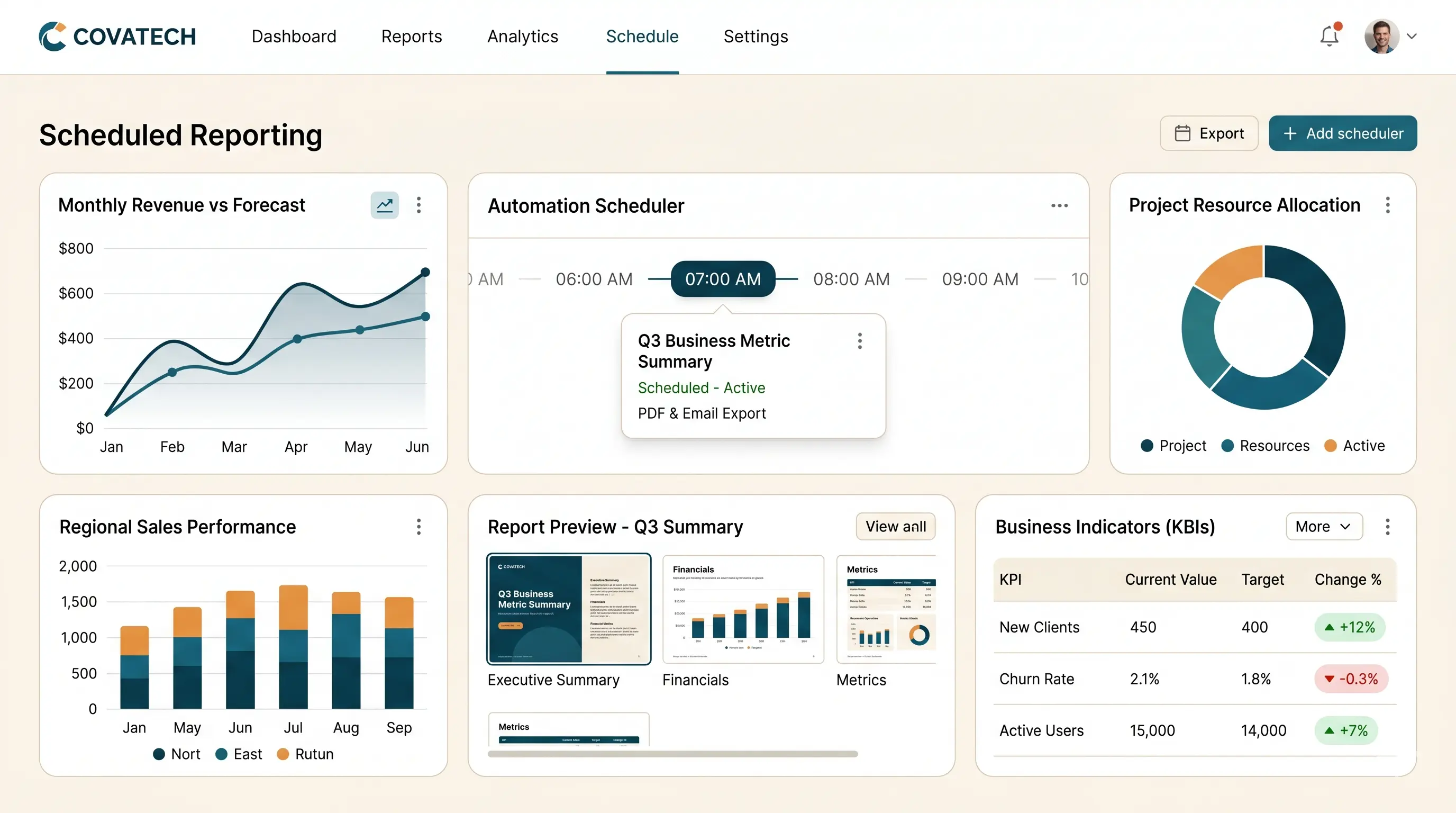
Task: Open Automation Scheduler three-dot menu
Action: pos(1059,206)
